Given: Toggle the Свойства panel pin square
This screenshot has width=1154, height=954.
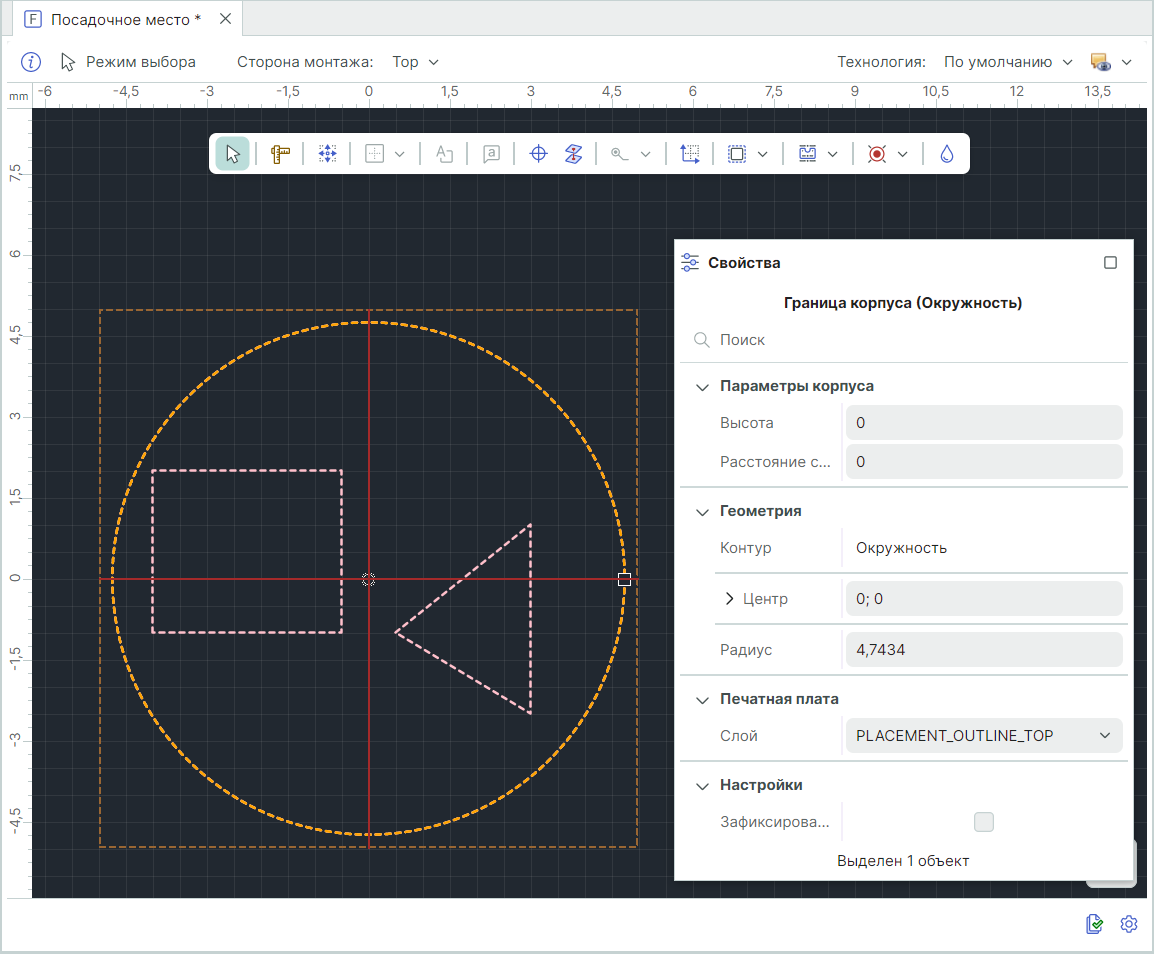Looking at the screenshot, I should click(x=1110, y=263).
